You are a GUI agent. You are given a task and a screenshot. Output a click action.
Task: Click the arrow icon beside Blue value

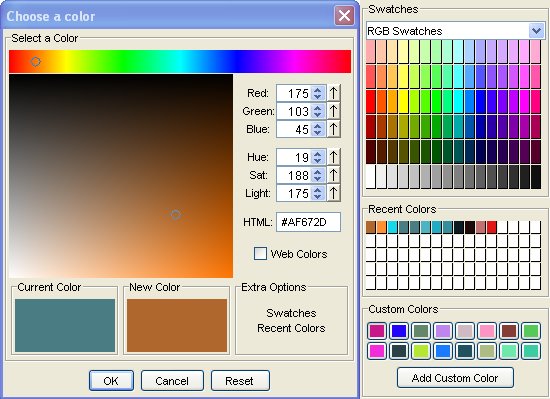(x=334, y=129)
